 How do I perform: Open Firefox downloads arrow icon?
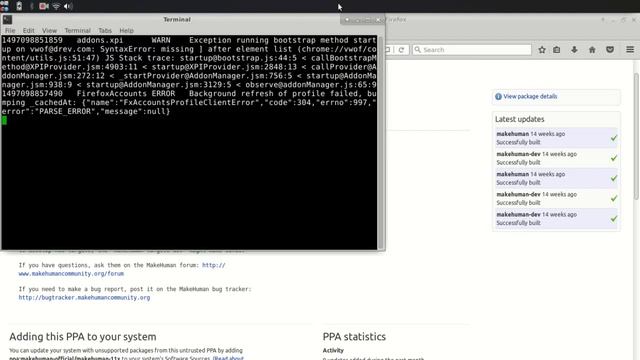(x=574, y=50)
